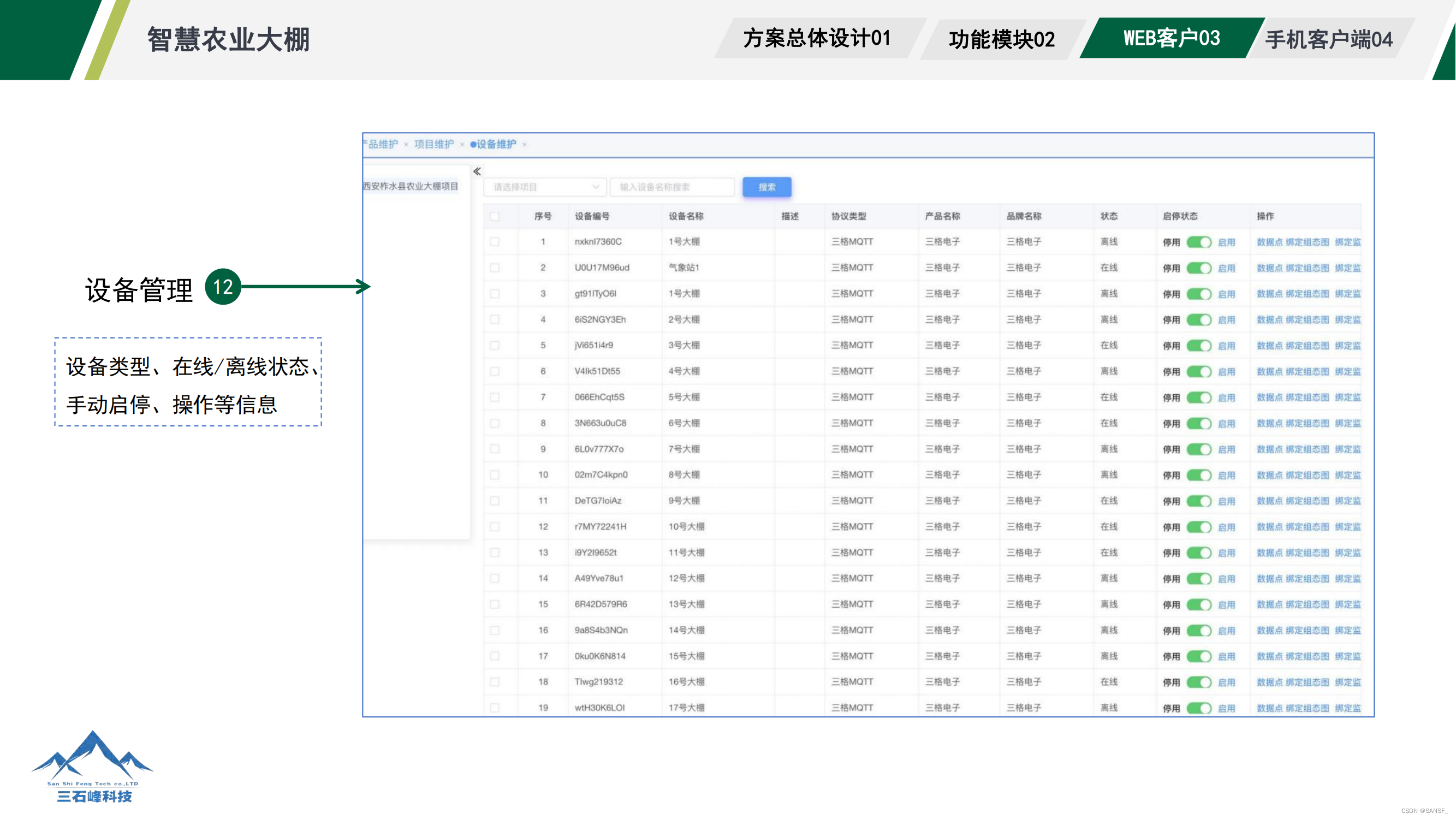This screenshot has height=819, width=1456.
Task: Open 数据点 link for row 1
Action: [1269, 242]
